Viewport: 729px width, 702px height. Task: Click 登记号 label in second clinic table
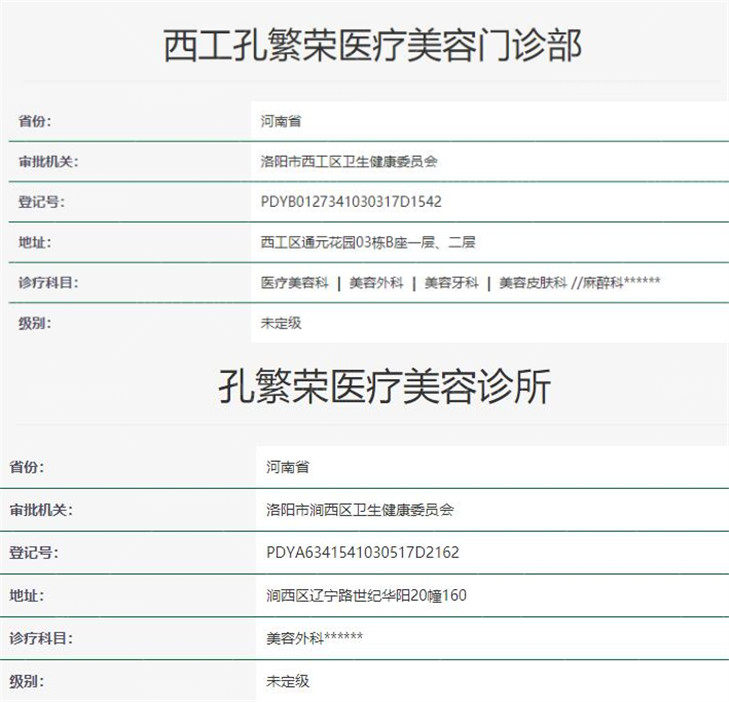pyautogui.click(x=33, y=552)
